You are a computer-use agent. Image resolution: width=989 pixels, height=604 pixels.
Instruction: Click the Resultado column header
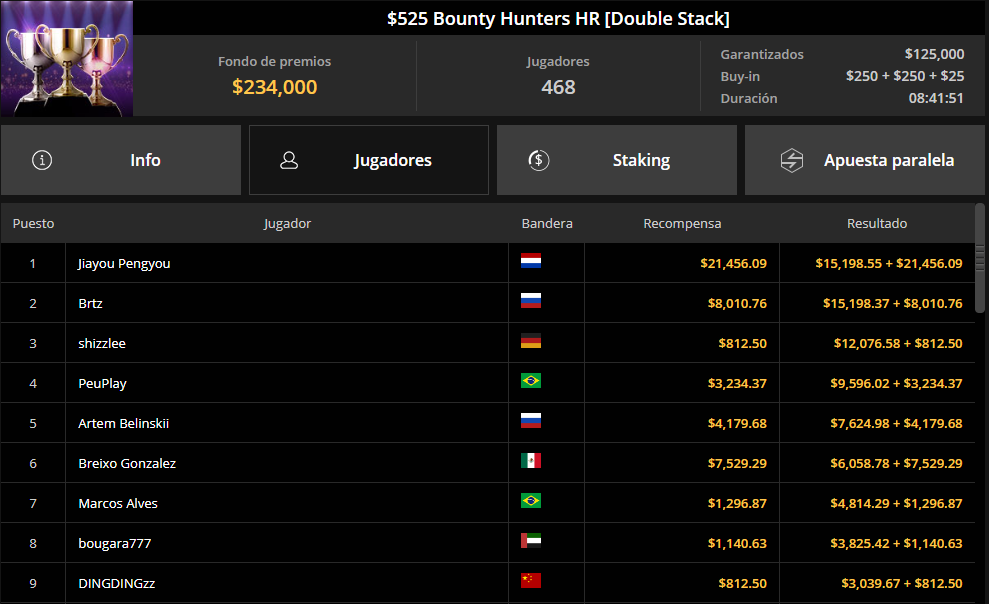tap(877, 223)
